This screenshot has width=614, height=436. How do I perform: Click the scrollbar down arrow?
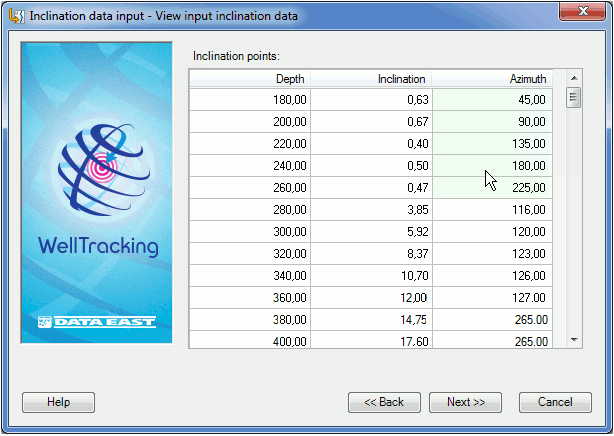pyautogui.click(x=574, y=340)
